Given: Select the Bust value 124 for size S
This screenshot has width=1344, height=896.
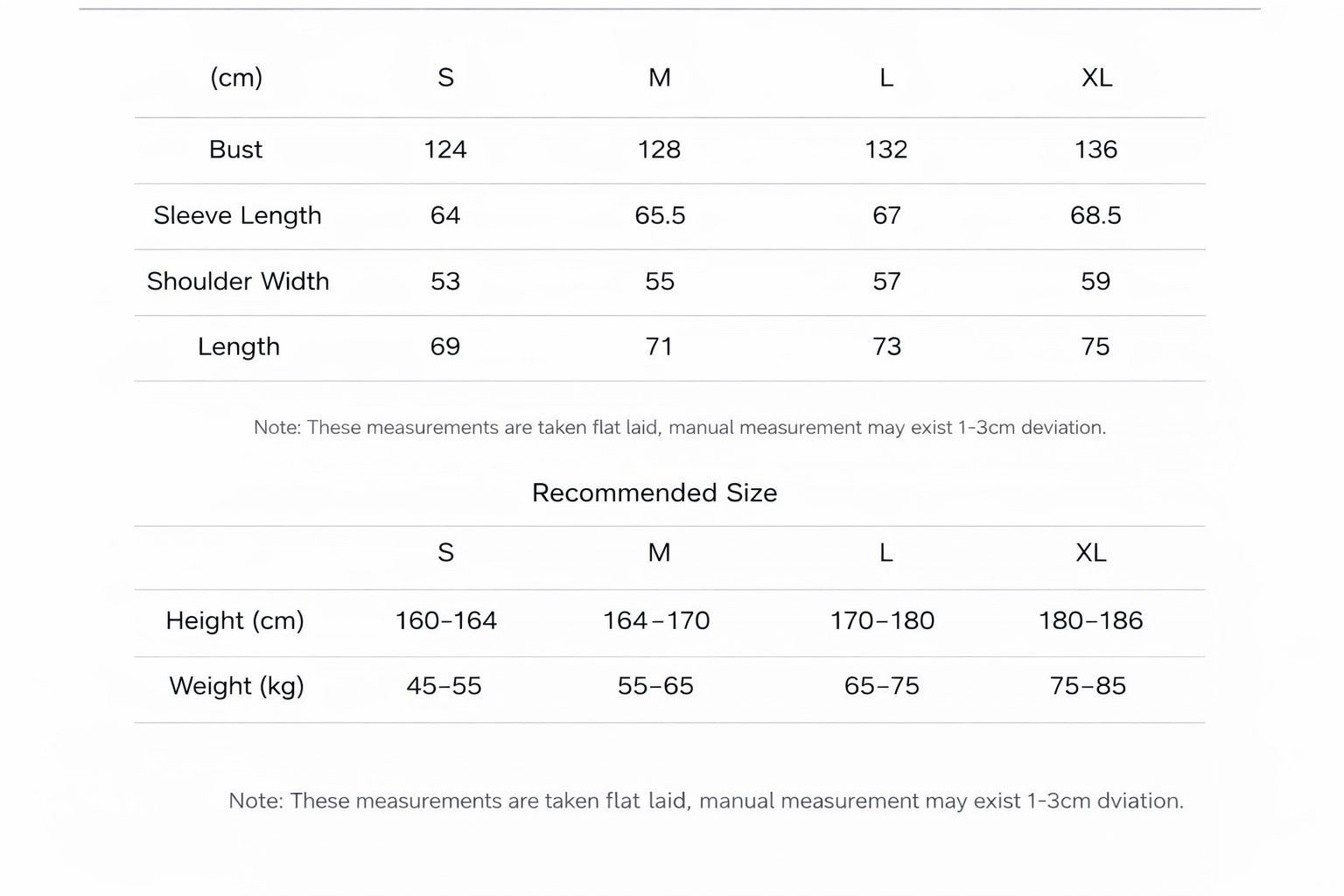Looking at the screenshot, I should 445,150.
